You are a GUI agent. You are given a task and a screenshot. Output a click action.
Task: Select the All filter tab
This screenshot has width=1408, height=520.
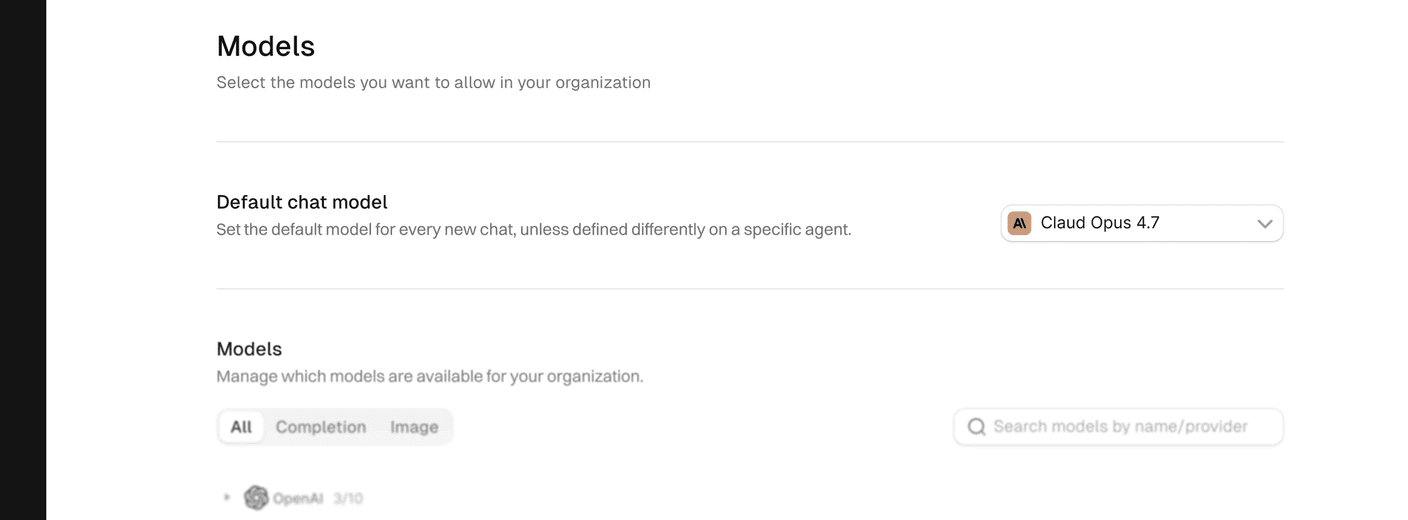pos(241,427)
